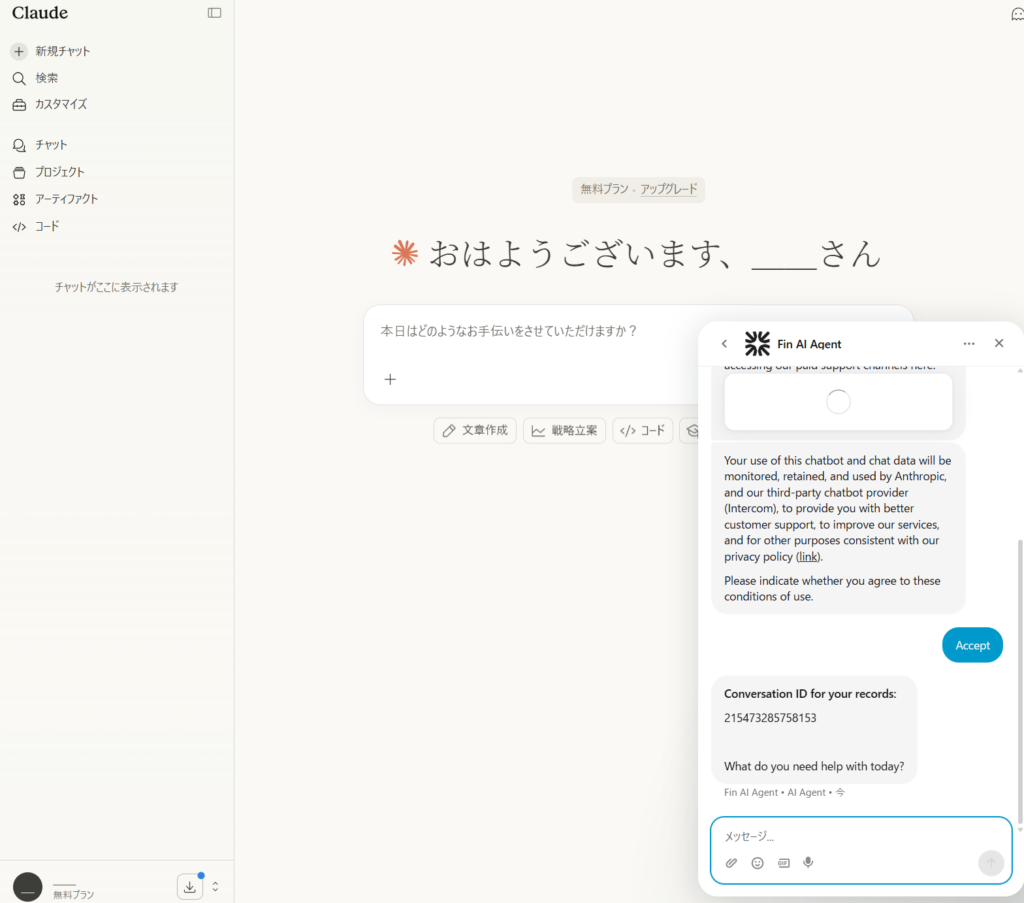
Task: Open プロジェクト from the sidebar
Action: point(53,171)
